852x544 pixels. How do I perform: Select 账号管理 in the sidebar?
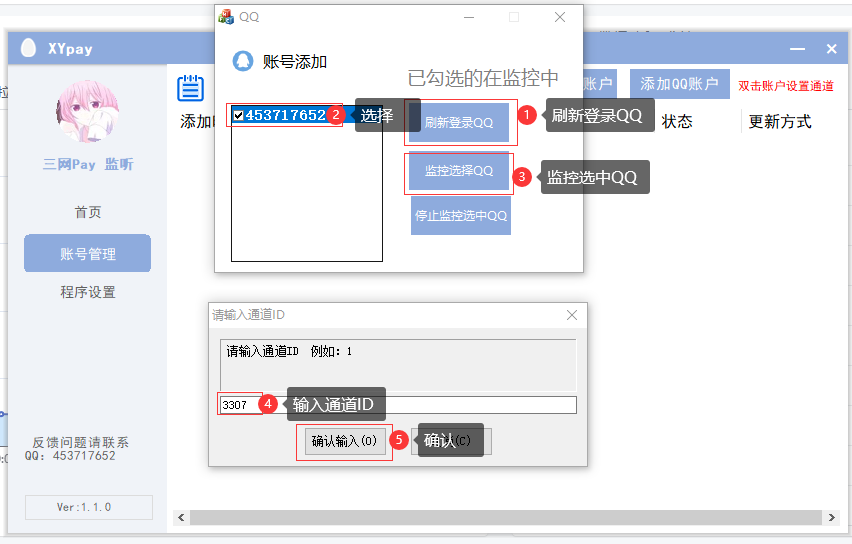pos(88,254)
